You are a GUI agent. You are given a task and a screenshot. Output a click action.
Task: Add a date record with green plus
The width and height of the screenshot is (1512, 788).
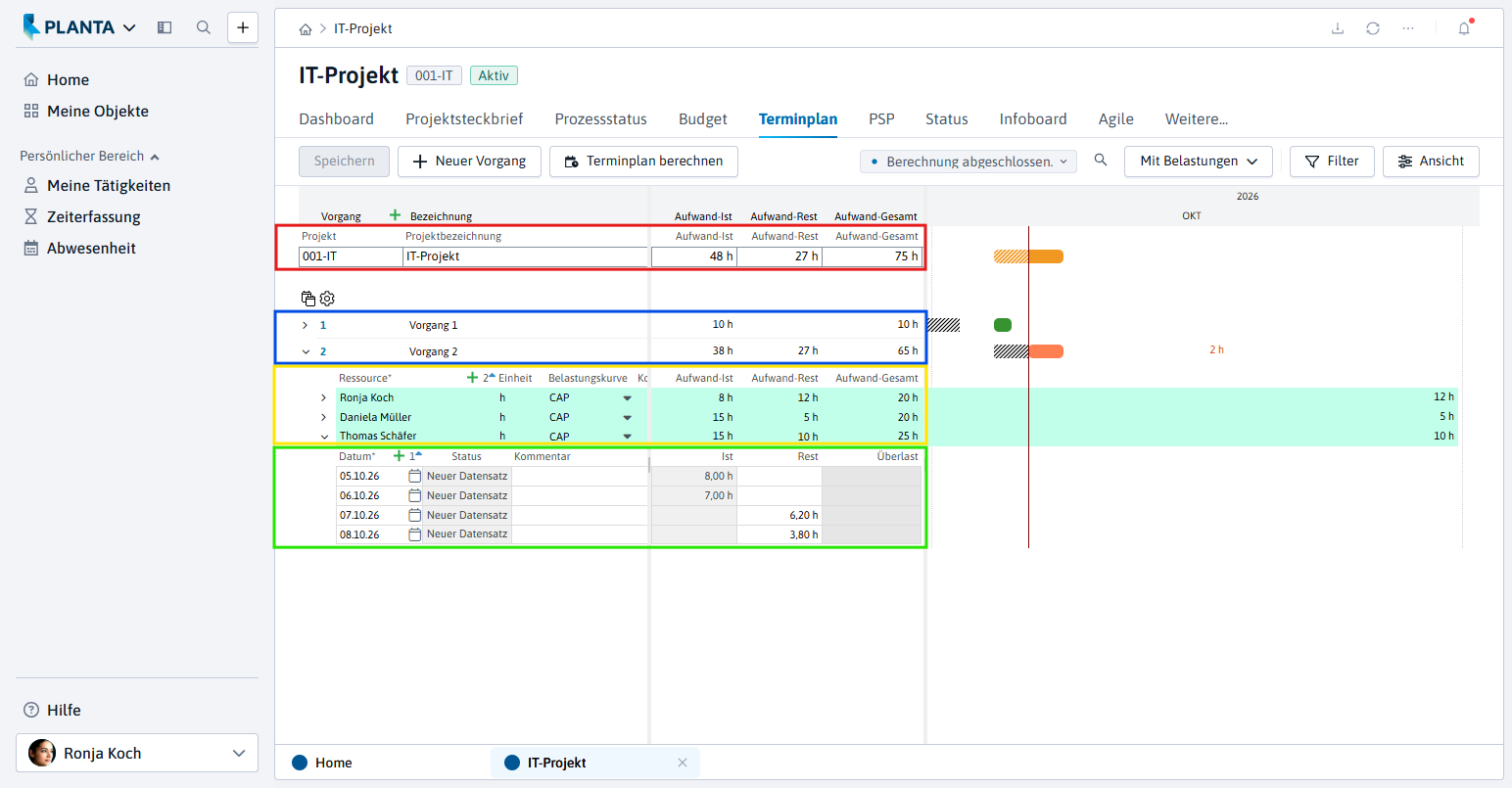tap(399, 456)
